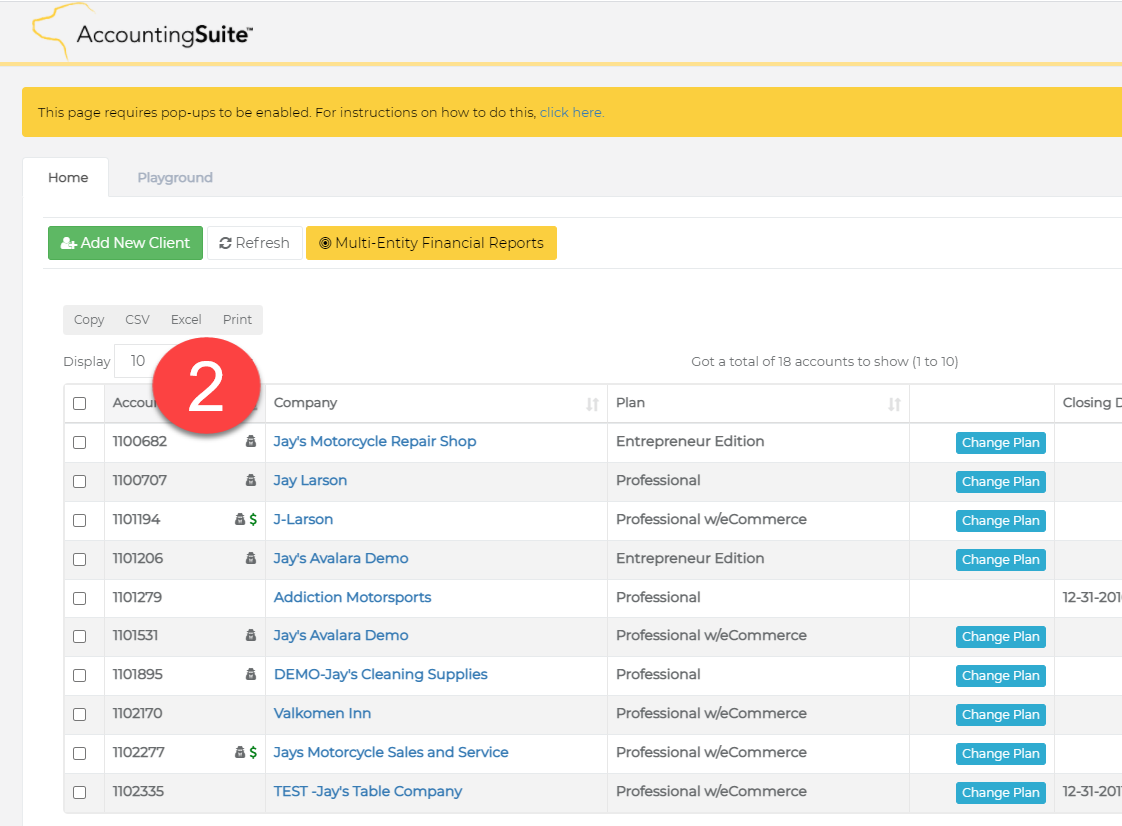Click green dollar icon in row 1101194
Image resolution: width=1122 pixels, height=826 pixels.
coord(253,520)
